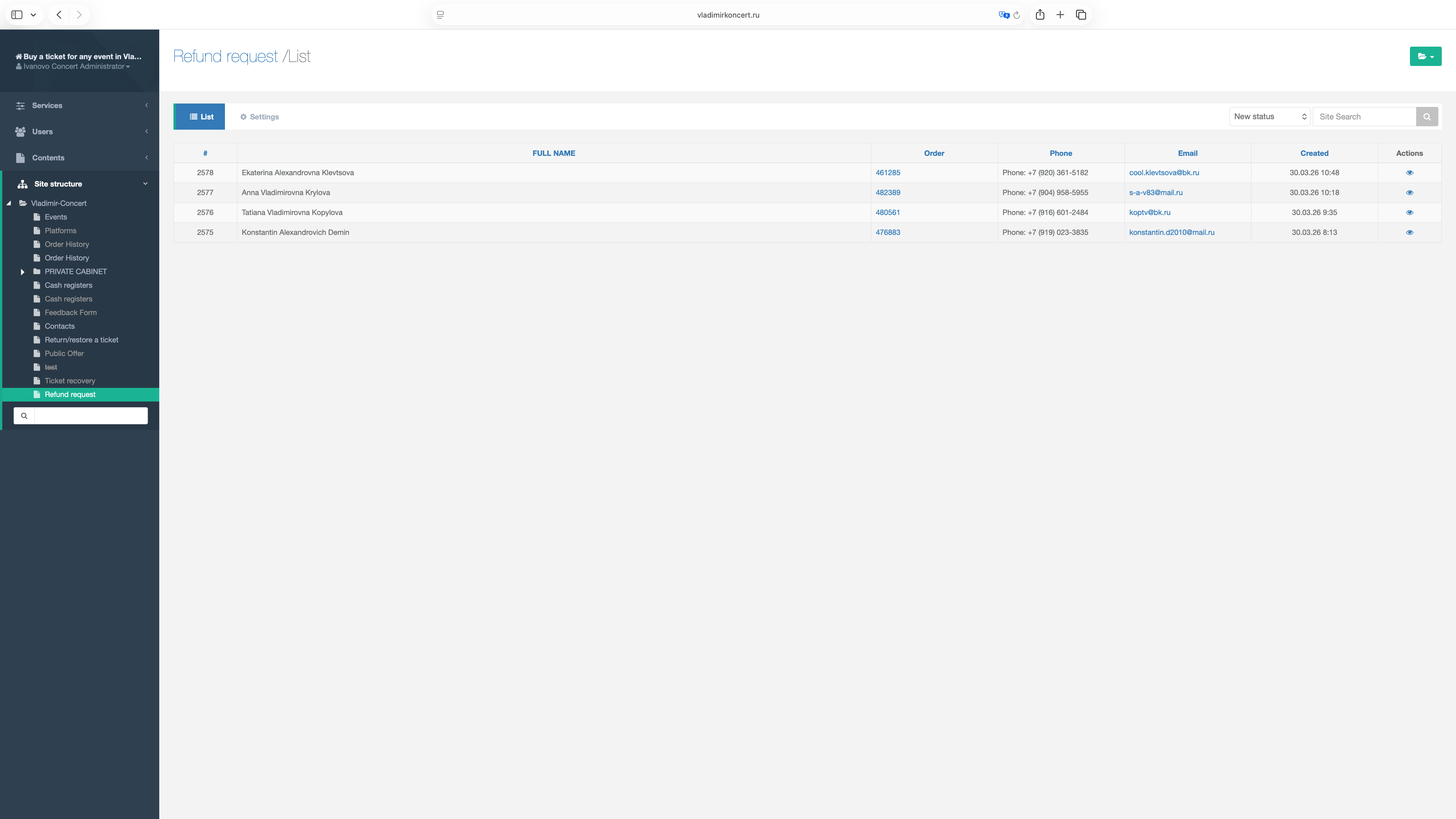Show the Safari tab overview
1456x819 pixels.
tap(1081, 15)
